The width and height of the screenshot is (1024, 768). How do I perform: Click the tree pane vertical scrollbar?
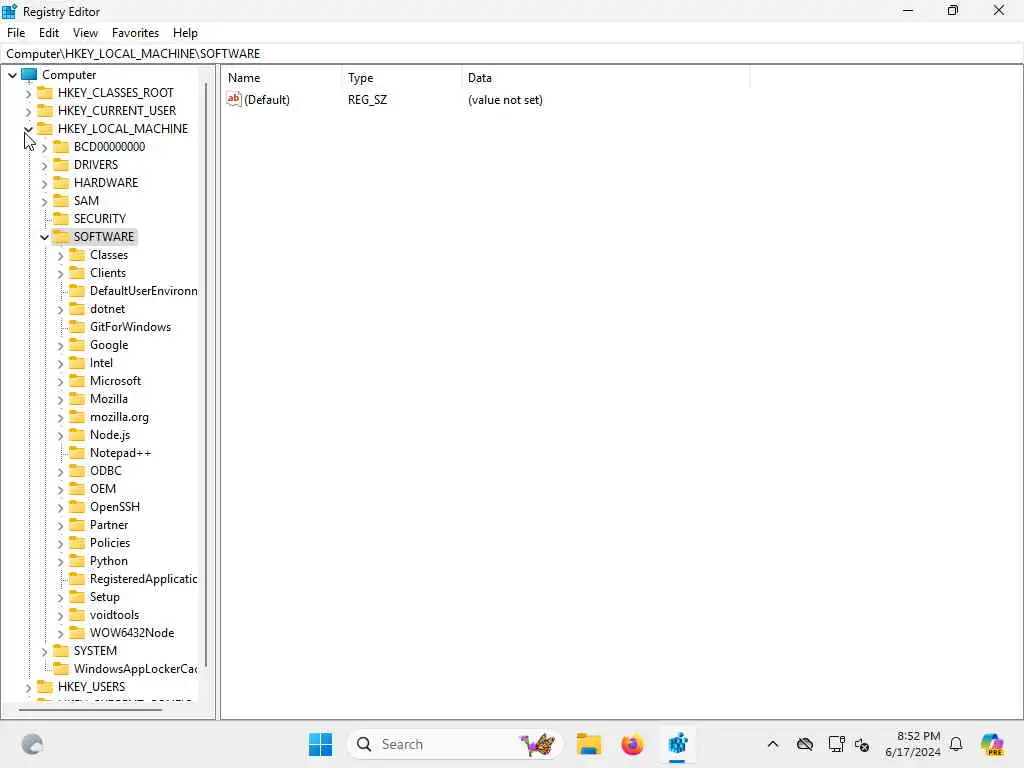tap(206, 375)
